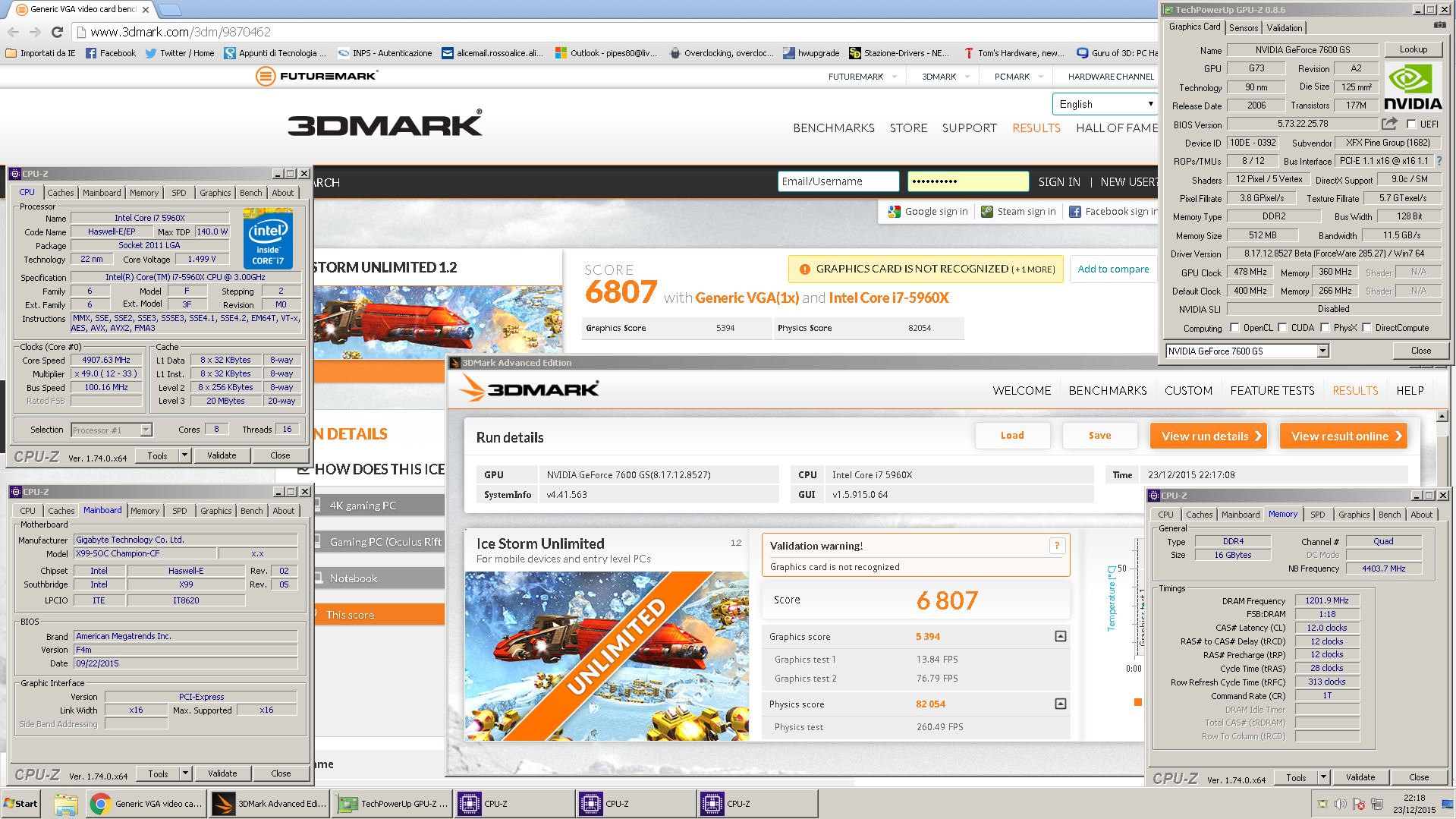
Task: Click the Futuremark logo on the webpage
Action: (317, 76)
